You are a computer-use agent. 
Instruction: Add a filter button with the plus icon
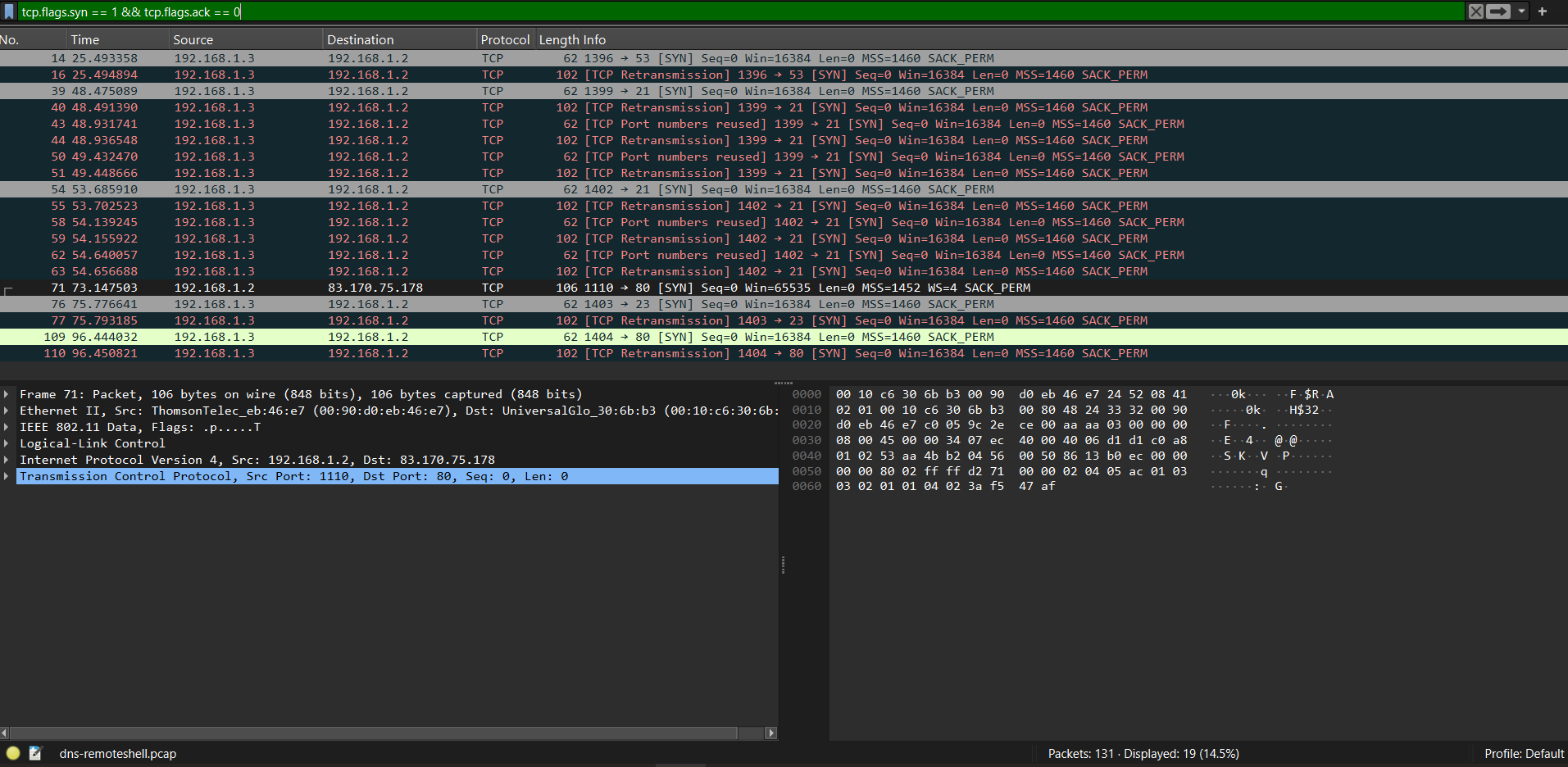point(1542,11)
